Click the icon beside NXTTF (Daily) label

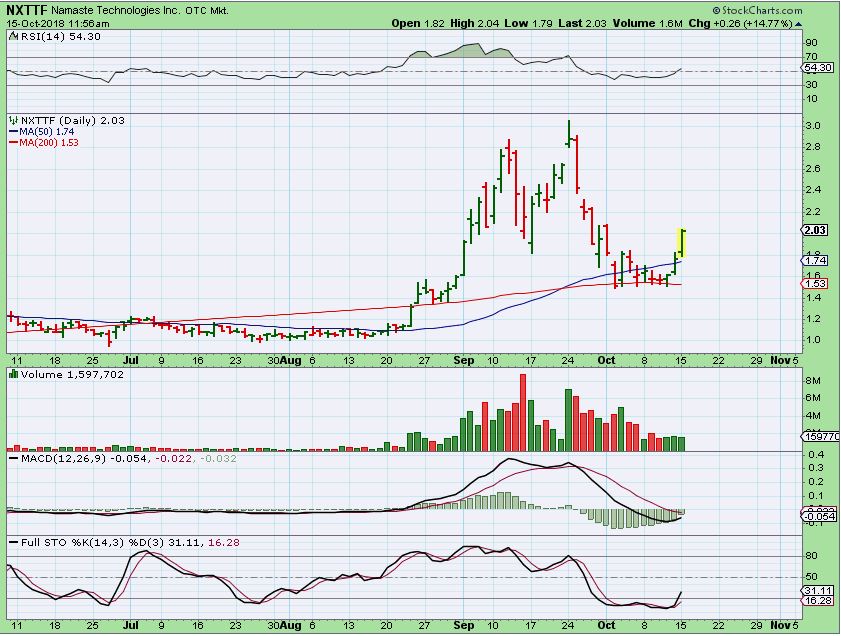coord(14,121)
